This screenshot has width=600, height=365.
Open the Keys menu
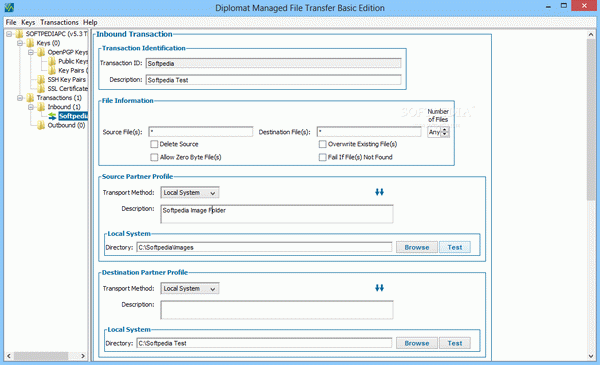[x=28, y=22]
